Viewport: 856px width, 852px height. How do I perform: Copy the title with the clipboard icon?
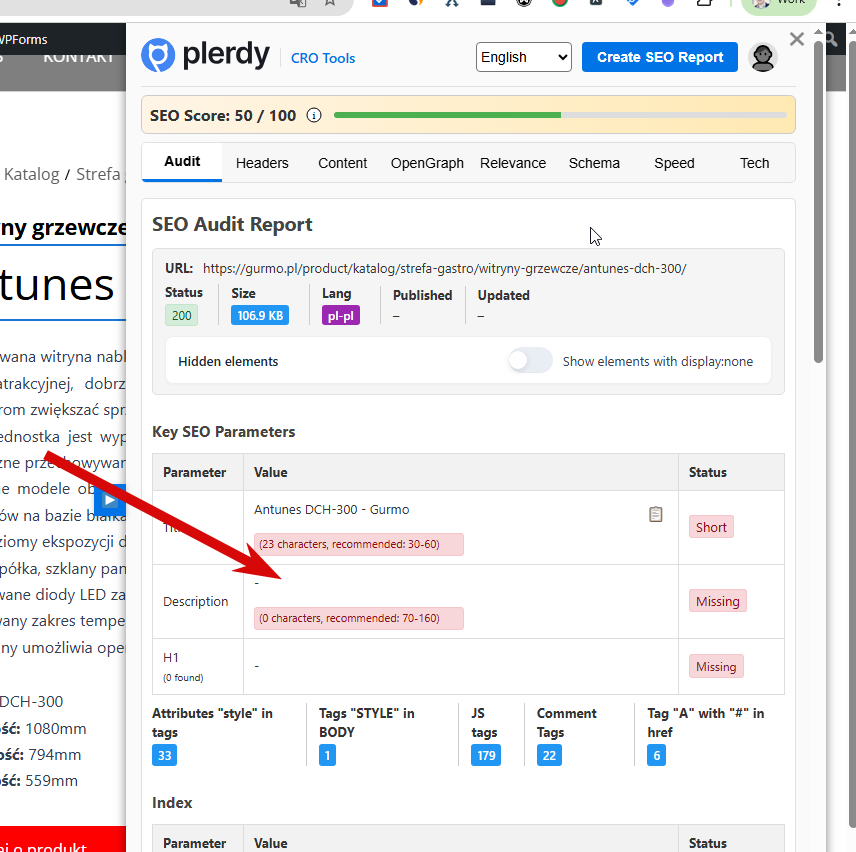coord(656,514)
